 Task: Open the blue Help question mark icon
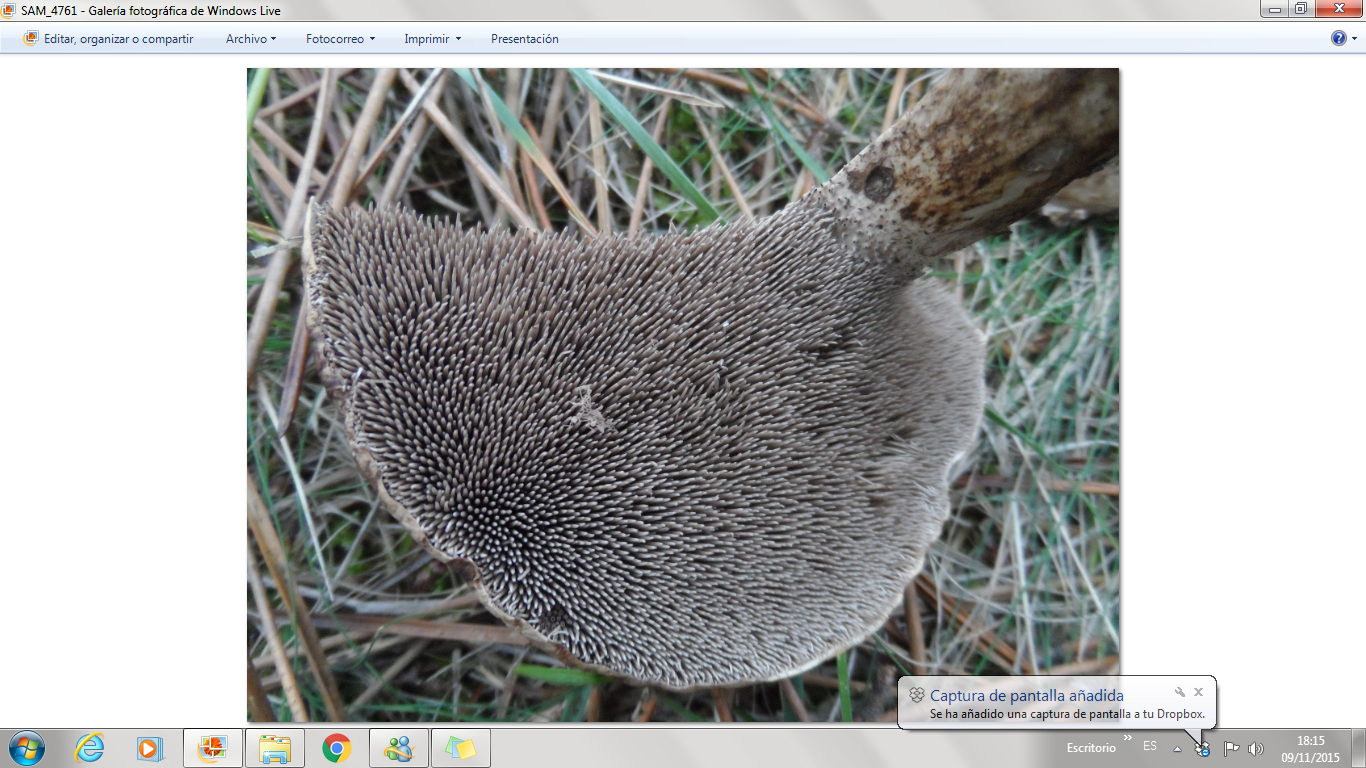click(x=1339, y=38)
